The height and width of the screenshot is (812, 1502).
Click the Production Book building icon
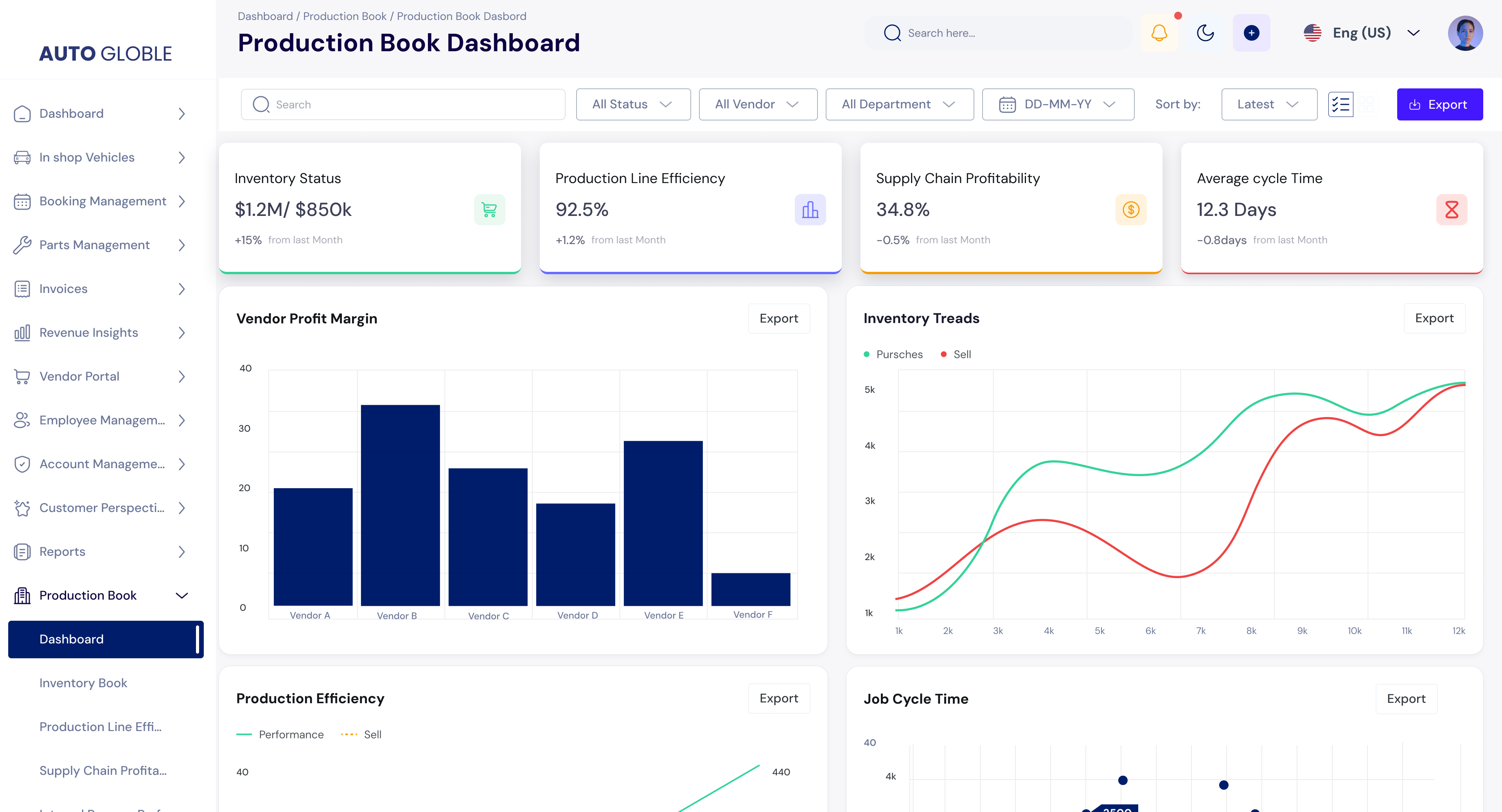pos(22,596)
